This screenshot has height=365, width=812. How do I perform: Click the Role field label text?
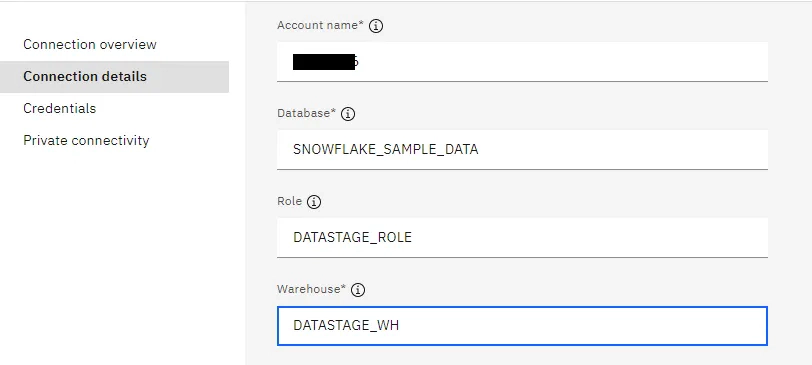tap(289, 201)
